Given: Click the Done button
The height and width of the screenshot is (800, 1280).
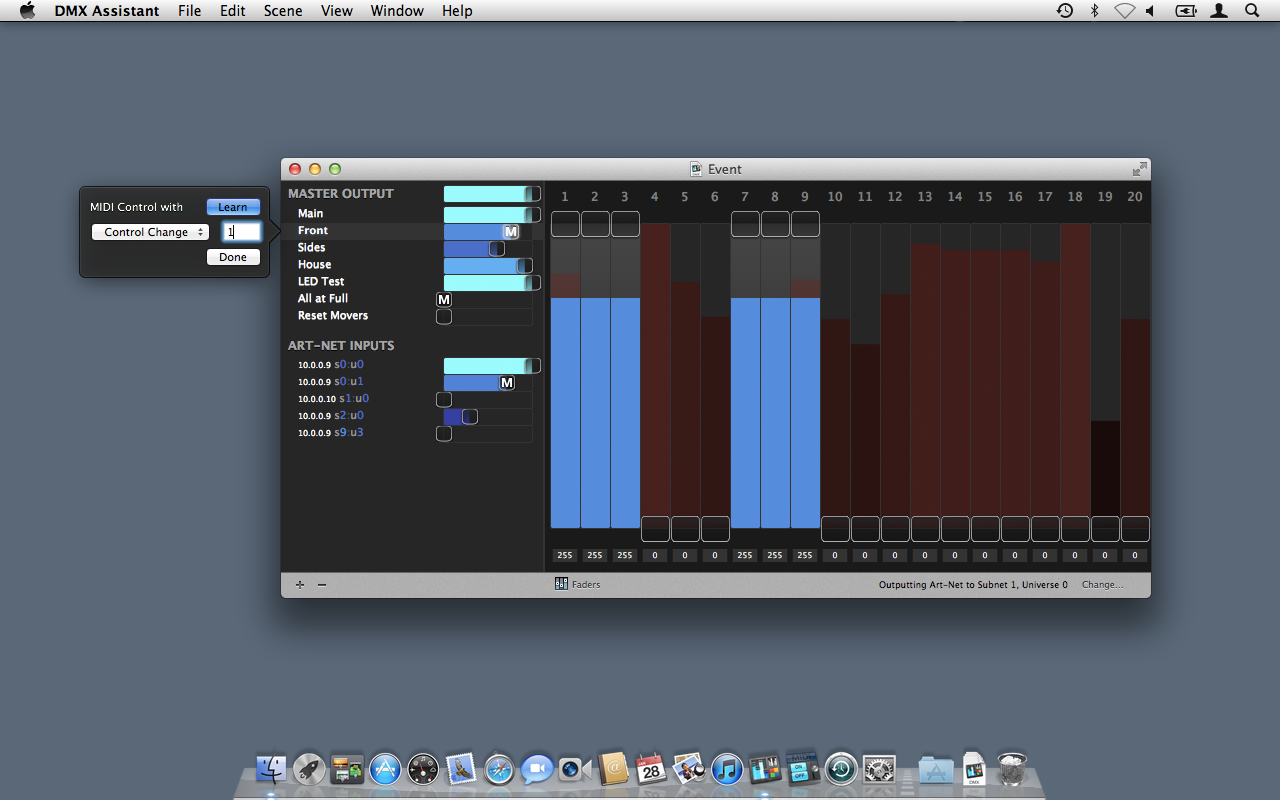Looking at the screenshot, I should pos(233,257).
